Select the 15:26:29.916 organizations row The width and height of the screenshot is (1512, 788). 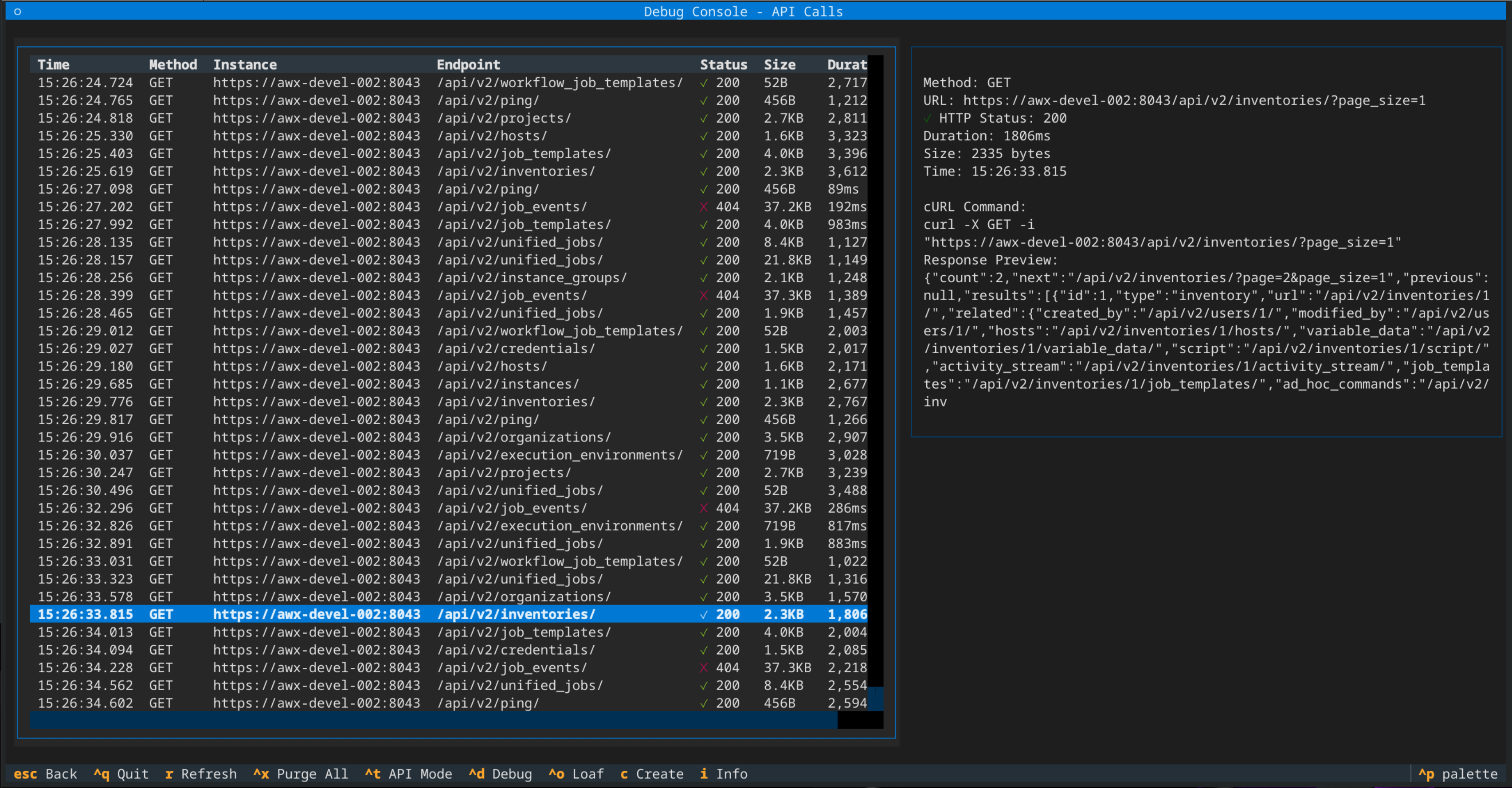pos(448,437)
